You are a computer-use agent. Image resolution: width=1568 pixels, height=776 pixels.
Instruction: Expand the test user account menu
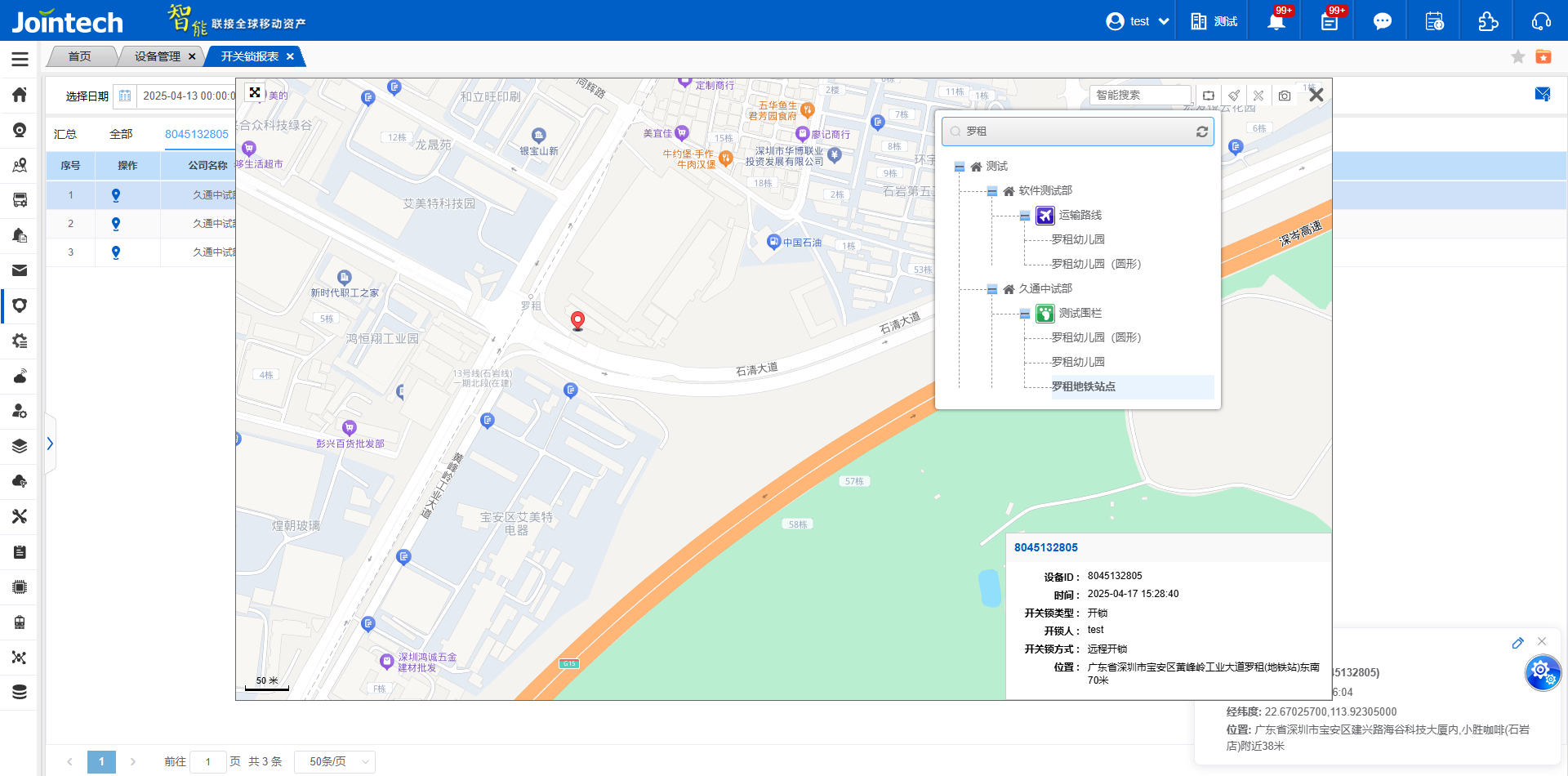tap(1138, 21)
